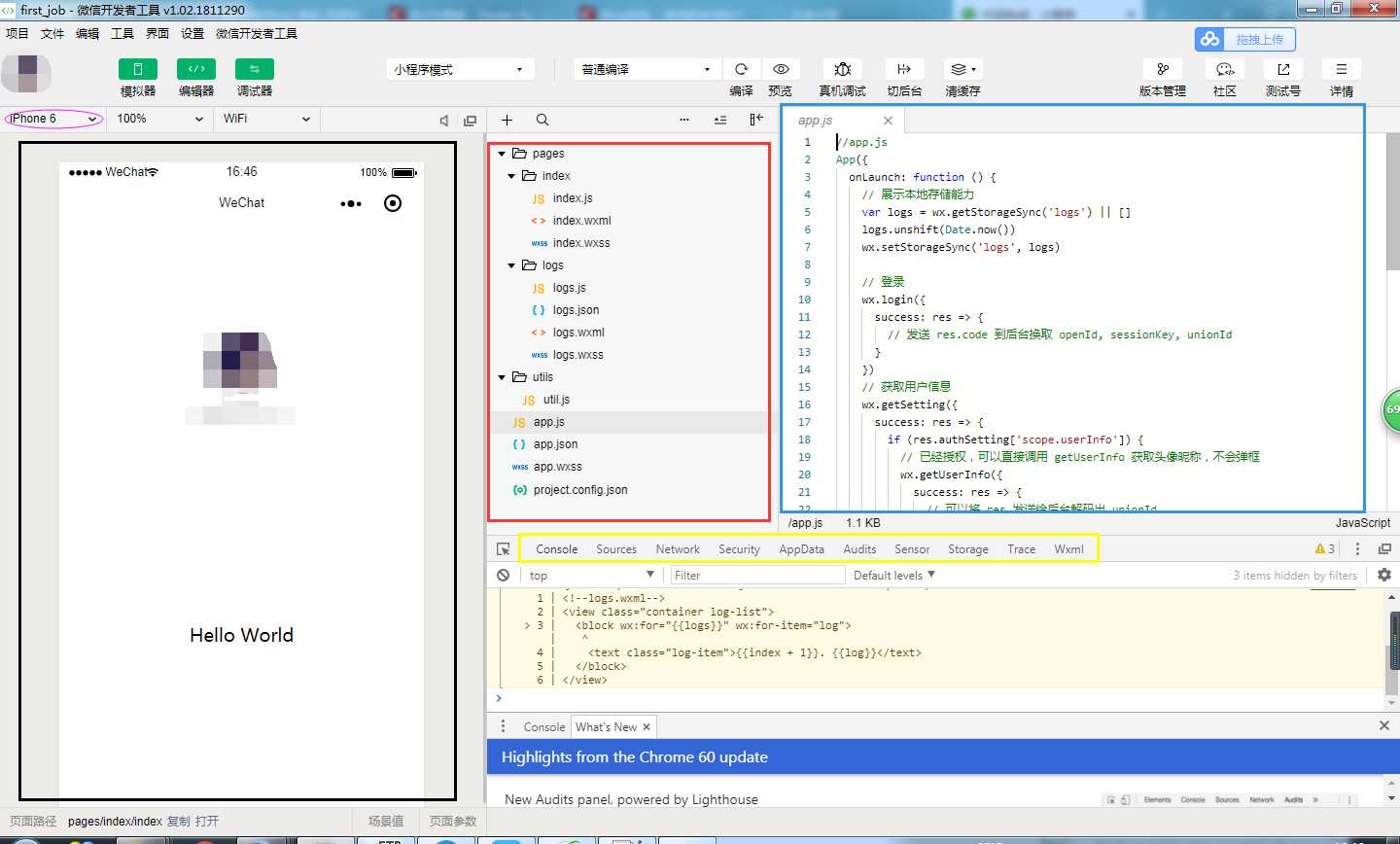Screen dimensions: 1400x844
Task: Click the add new file plus icon
Action: (x=507, y=120)
